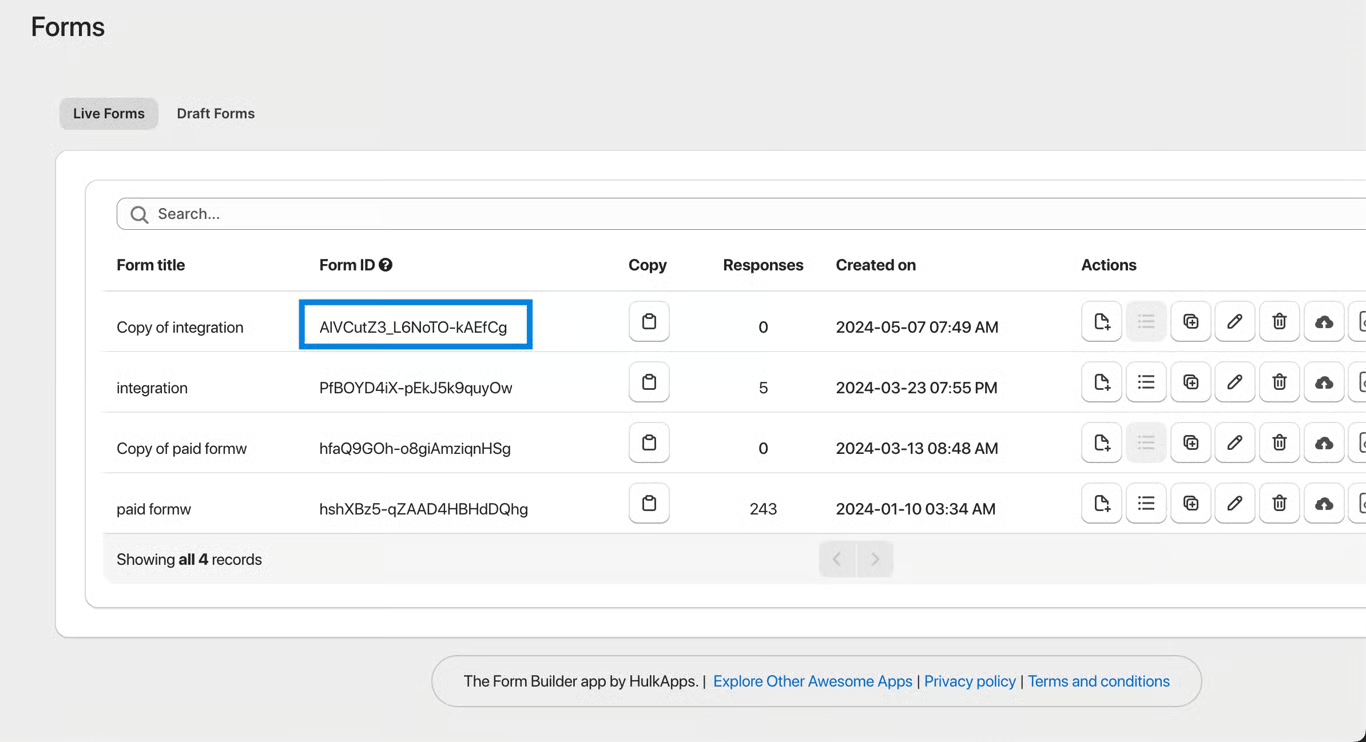Click the add-file icon for Copy of paid formw
This screenshot has width=1366, height=742.
tap(1101, 443)
